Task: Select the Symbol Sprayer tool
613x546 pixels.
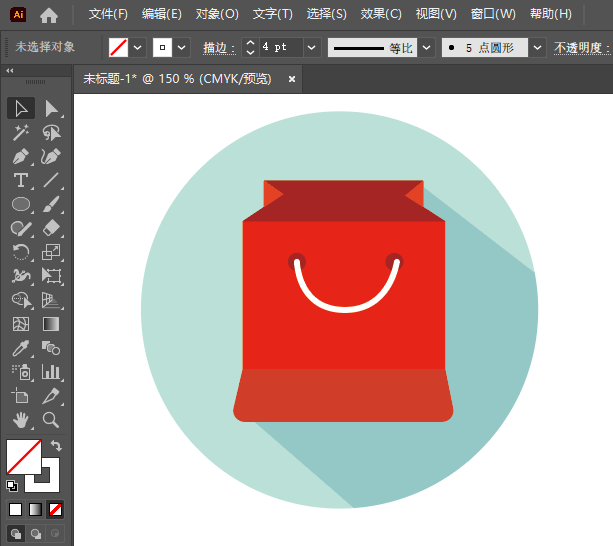Action: click(21, 372)
